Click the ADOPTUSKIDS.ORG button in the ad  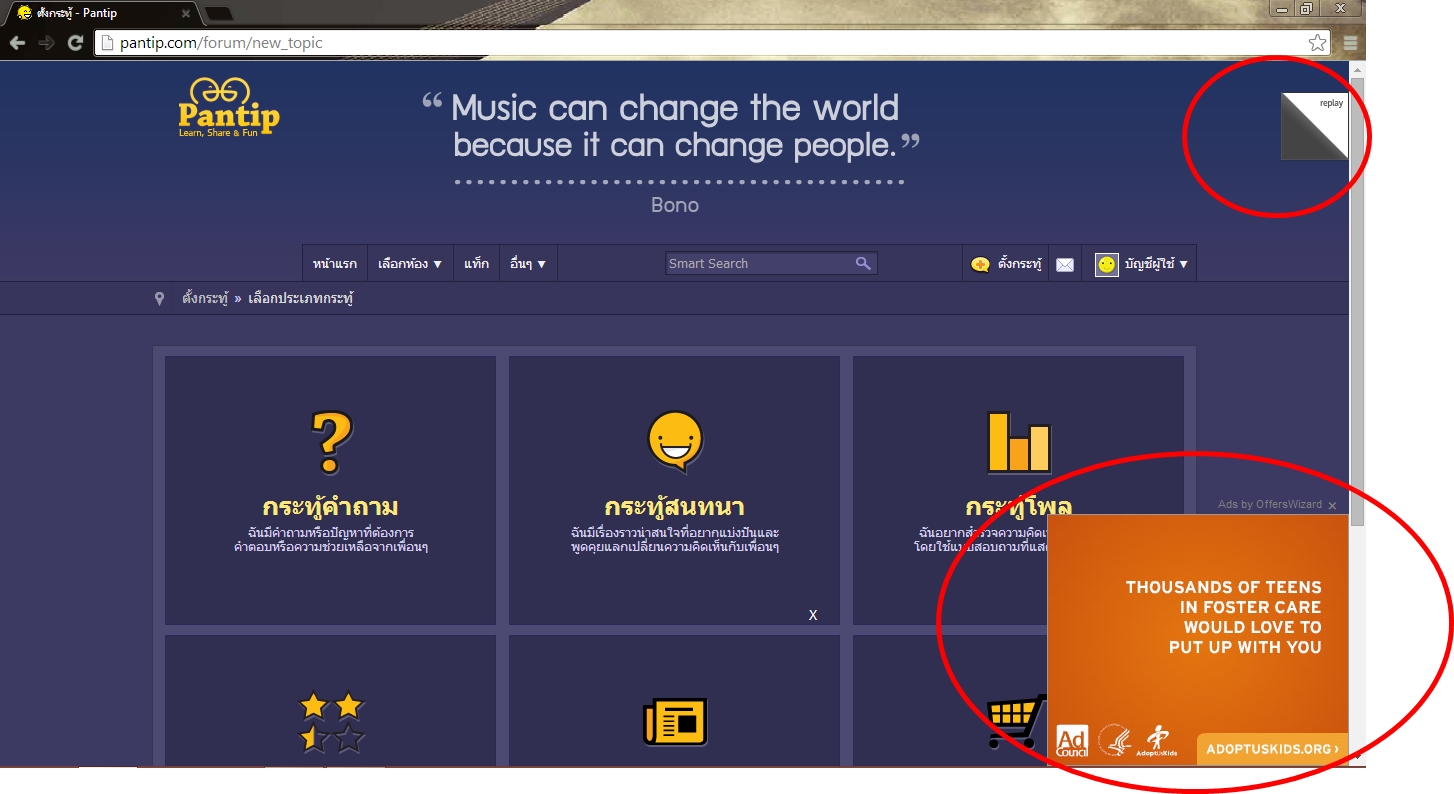point(1272,749)
